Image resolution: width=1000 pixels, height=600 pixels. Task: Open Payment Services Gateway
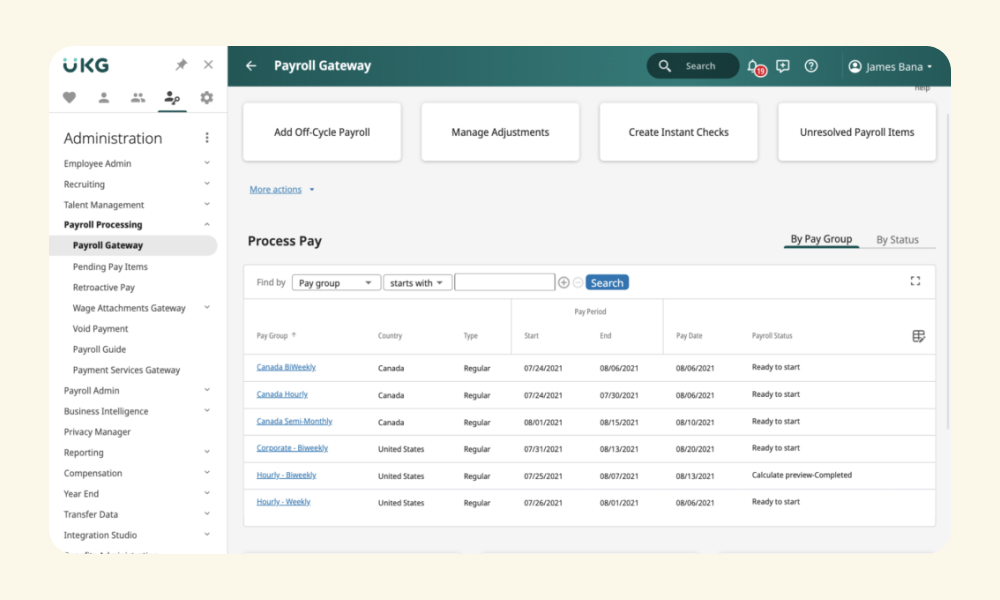[126, 370]
